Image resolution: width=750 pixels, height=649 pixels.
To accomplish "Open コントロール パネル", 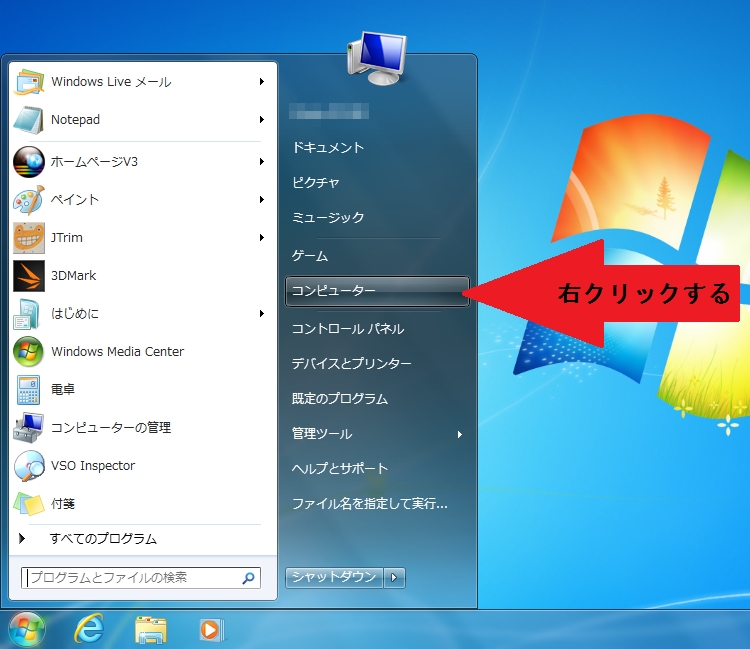I will tap(348, 329).
